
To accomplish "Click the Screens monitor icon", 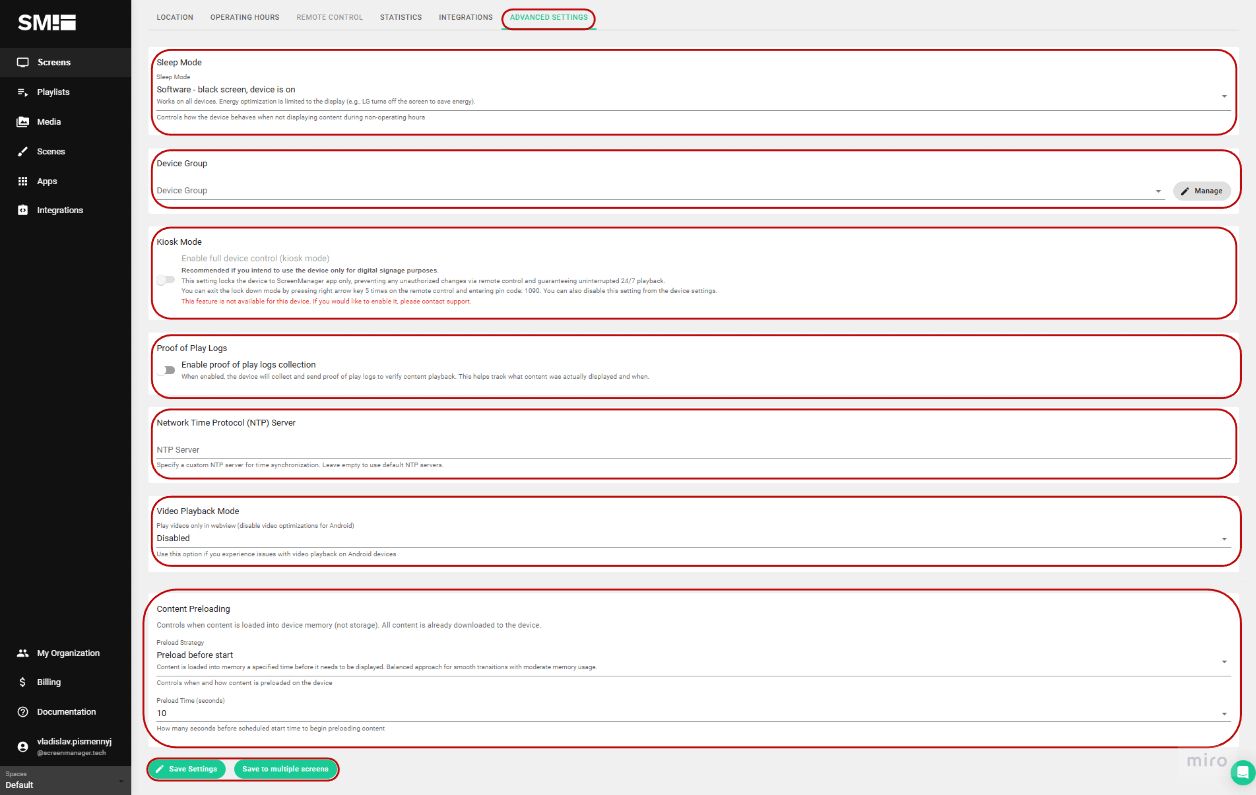I will click(x=22, y=62).
